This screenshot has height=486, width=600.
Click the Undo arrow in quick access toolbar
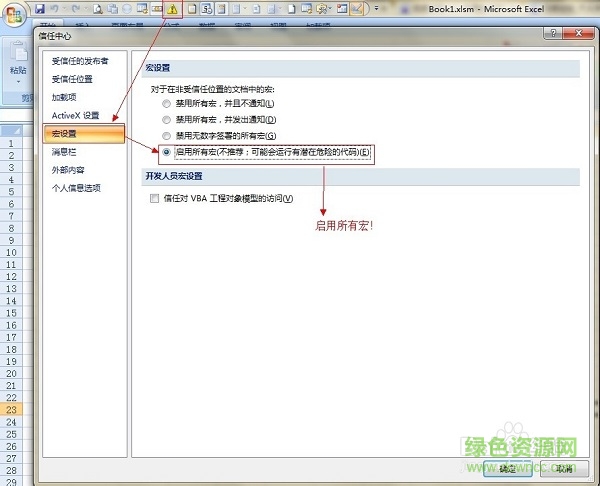pyautogui.click(x=55, y=9)
